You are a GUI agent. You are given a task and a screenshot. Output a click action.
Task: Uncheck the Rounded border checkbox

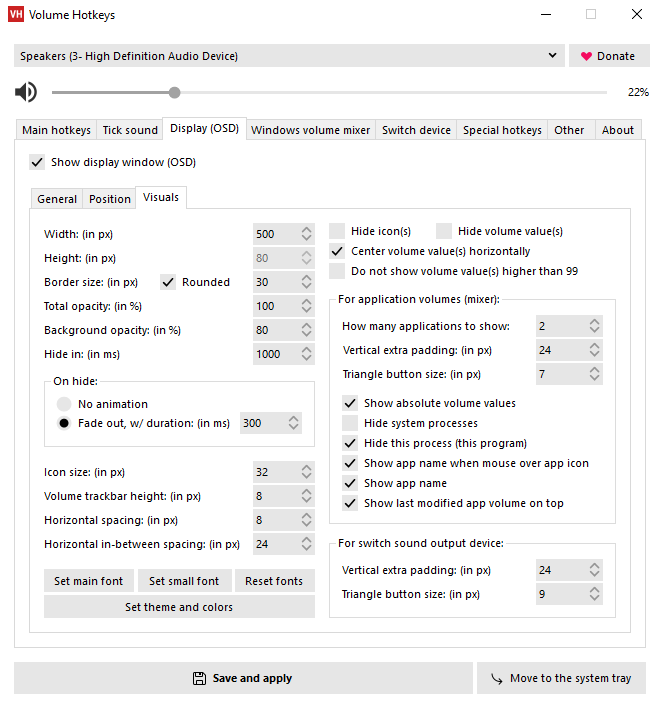168,282
